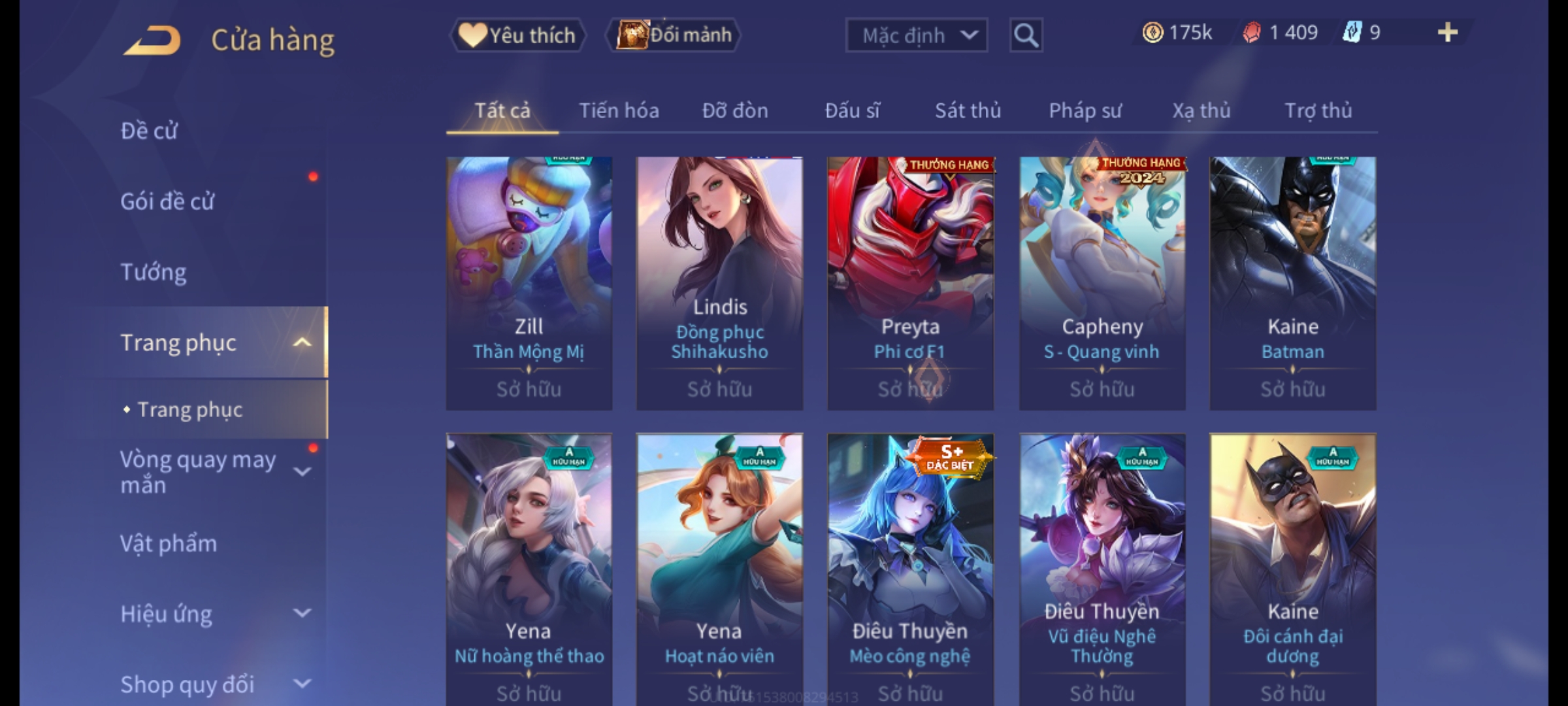Select the Tiến hóa tab
The image size is (1568, 706).
click(619, 110)
